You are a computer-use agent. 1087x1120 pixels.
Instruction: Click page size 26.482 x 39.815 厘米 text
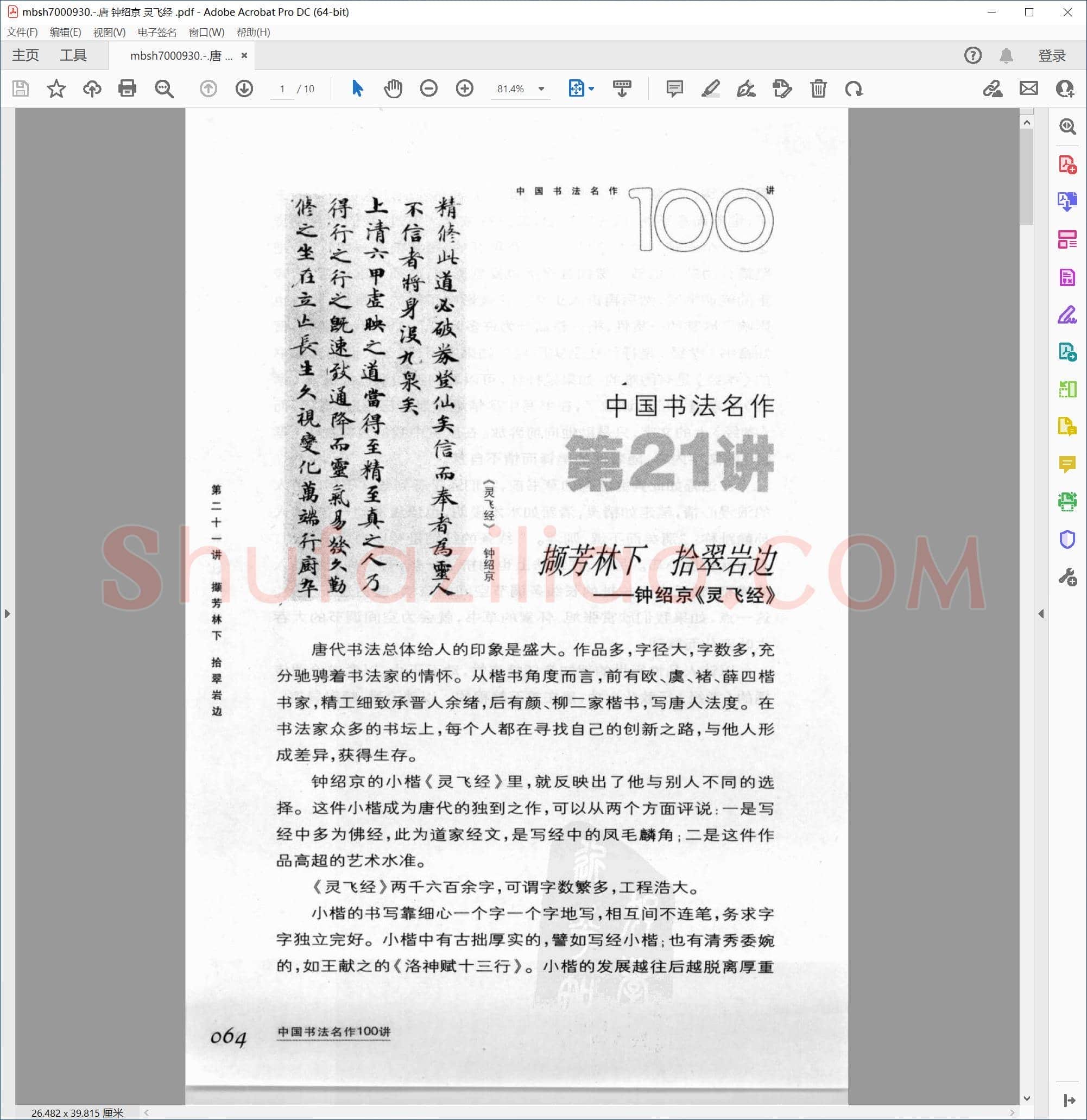click(x=77, y=1112)
